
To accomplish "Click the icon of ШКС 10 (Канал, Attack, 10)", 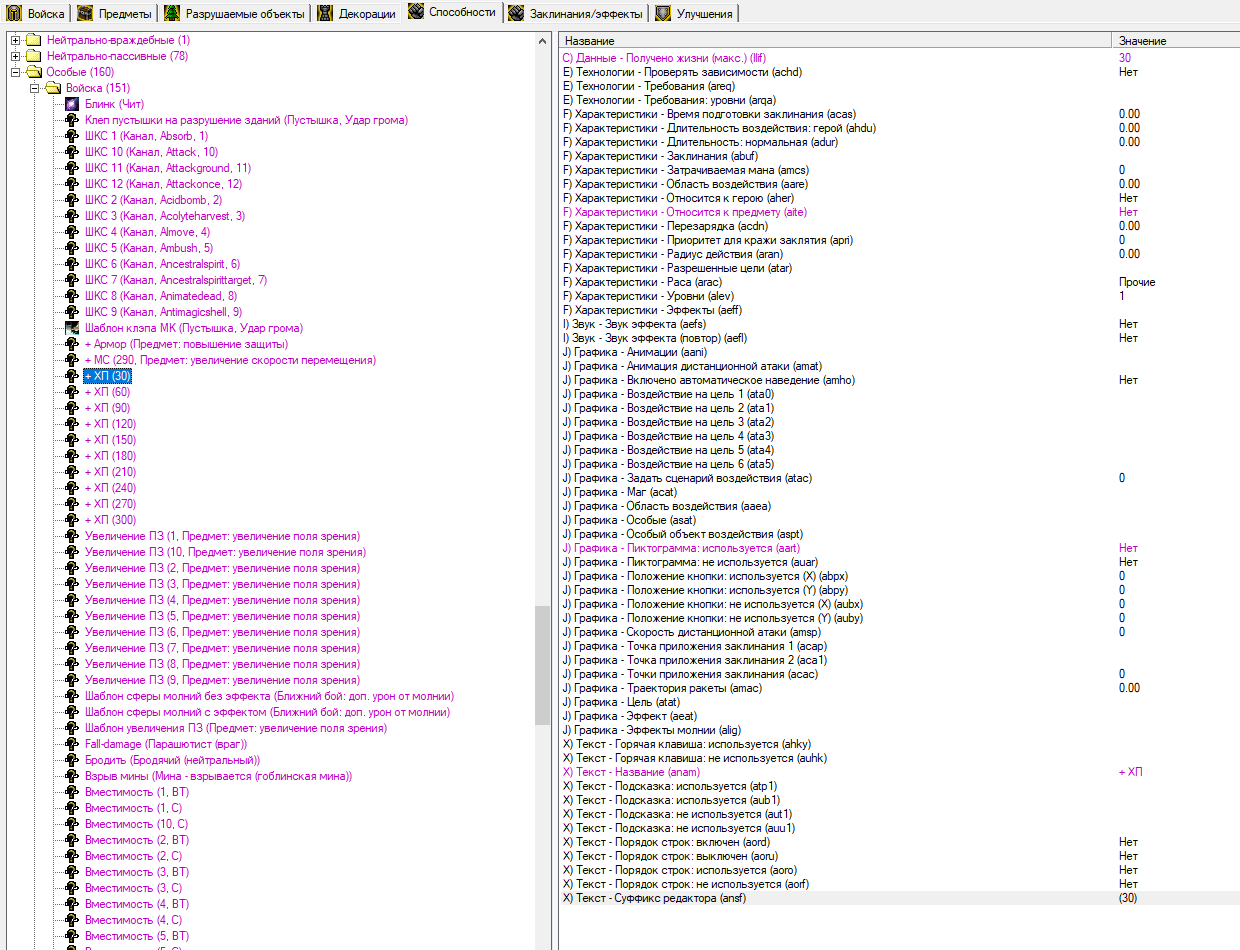I will pos(72,152).
